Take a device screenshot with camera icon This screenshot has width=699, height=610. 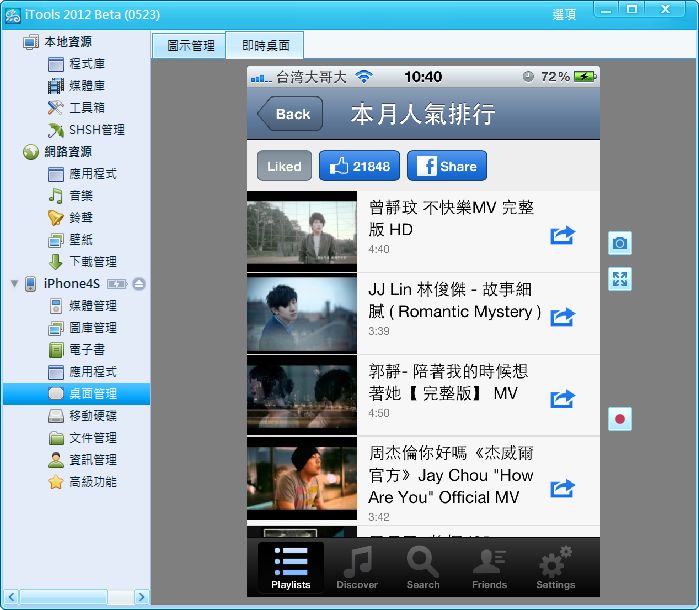pos(620,243)
